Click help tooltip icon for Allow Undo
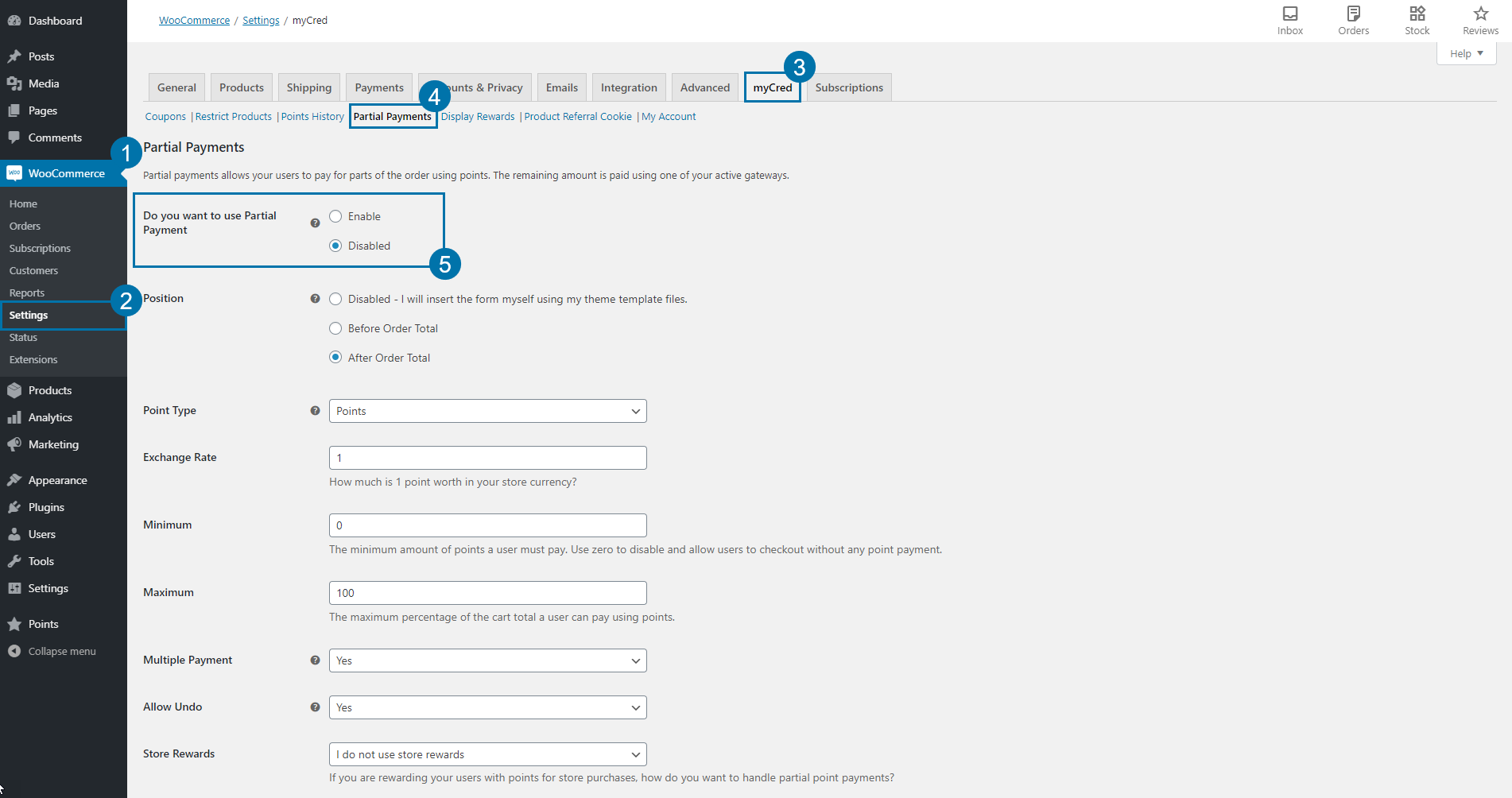Screen dimensions: 1512x798 [x=316, y=707]
